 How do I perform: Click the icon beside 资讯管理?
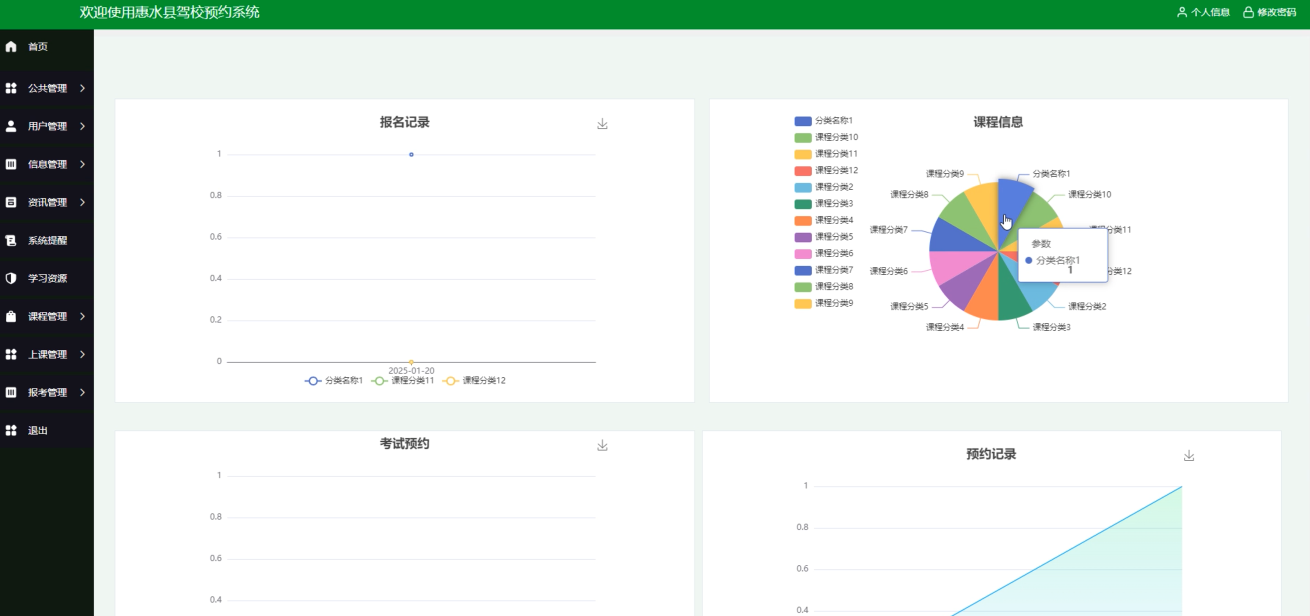[11, 202]
